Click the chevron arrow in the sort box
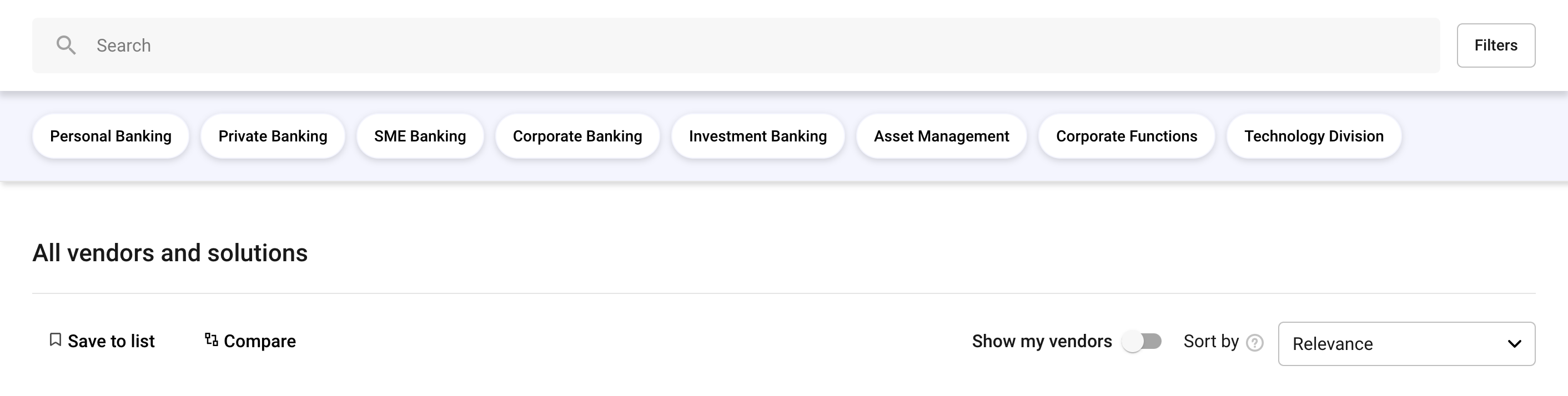 pyautogui.click(x=1515, y=344)
